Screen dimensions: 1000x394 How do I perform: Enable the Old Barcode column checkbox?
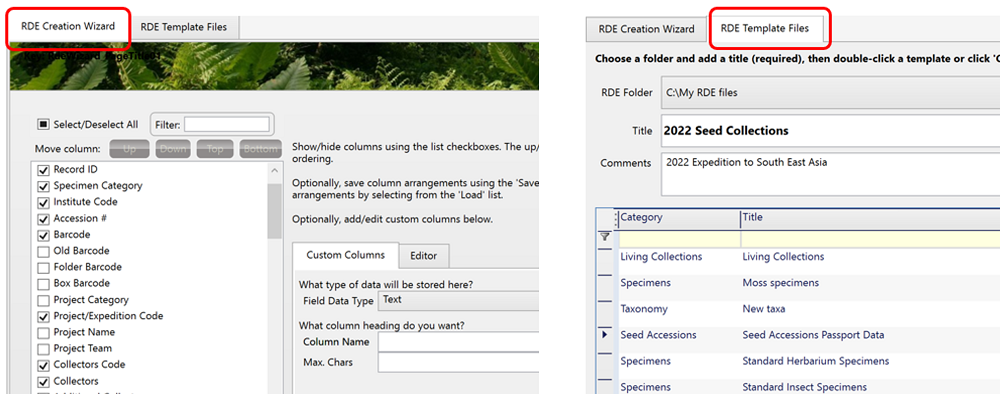click(43, 251)
